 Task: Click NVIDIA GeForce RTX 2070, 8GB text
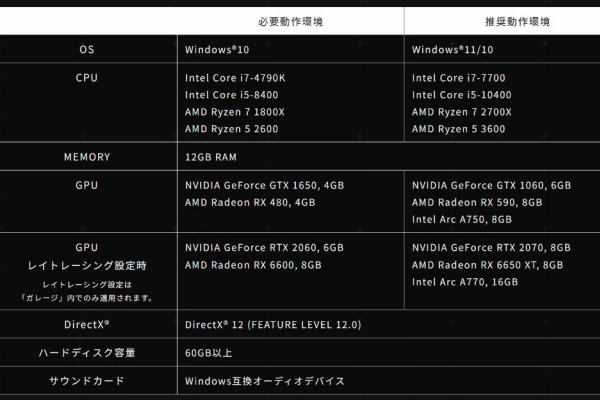491,248
